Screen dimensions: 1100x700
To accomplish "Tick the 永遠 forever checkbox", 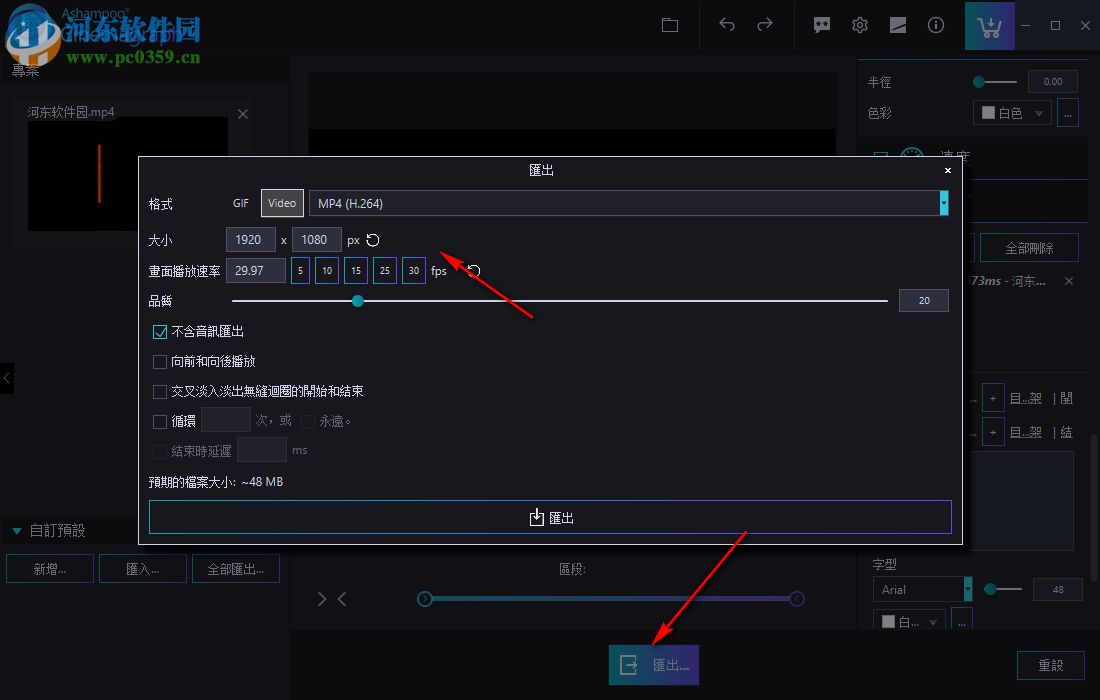I will (x=307, y=422).
